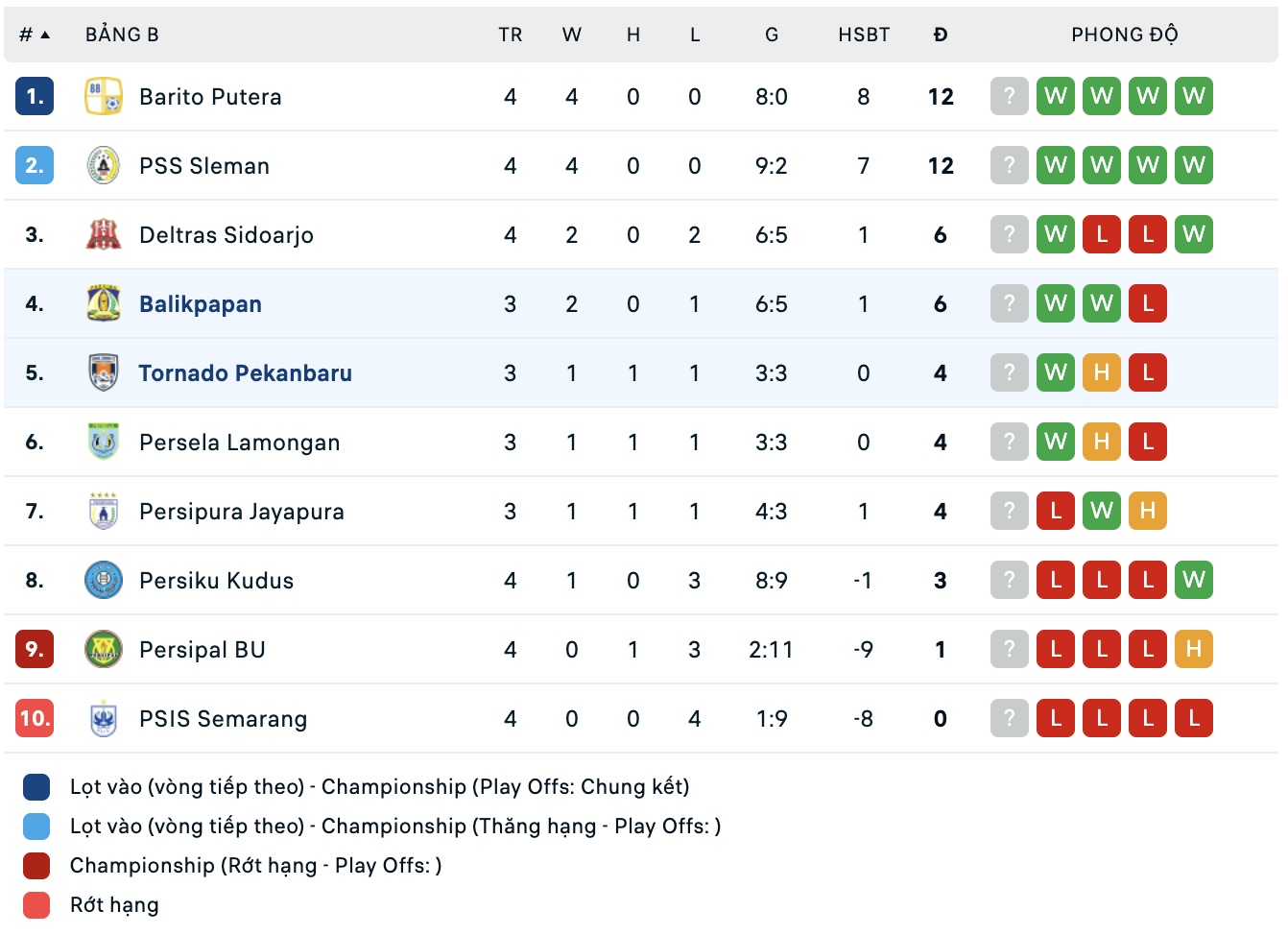
Task: Click the Persipal BU team badge
Action: 104,650
